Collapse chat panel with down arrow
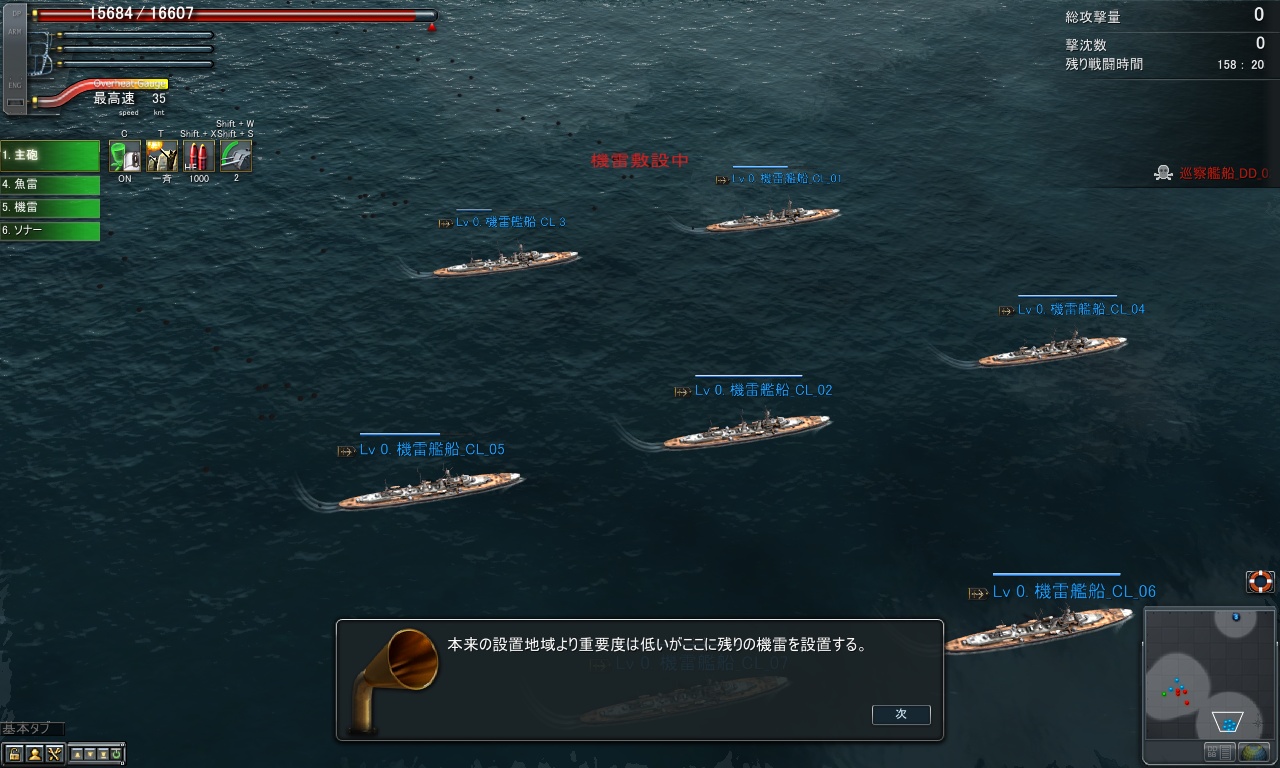Viewport: 1280px width, 768px height. click(90, 754)
